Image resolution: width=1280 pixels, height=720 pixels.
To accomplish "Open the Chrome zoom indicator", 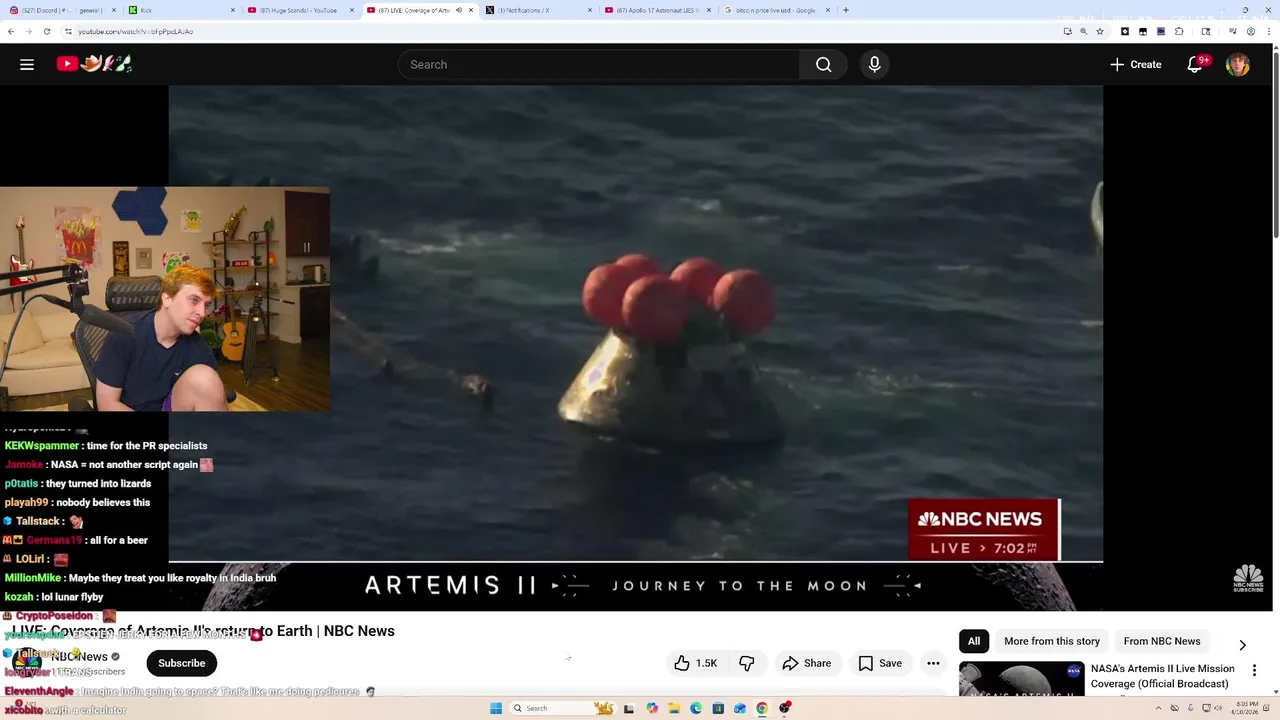I will coord(1083,31).
